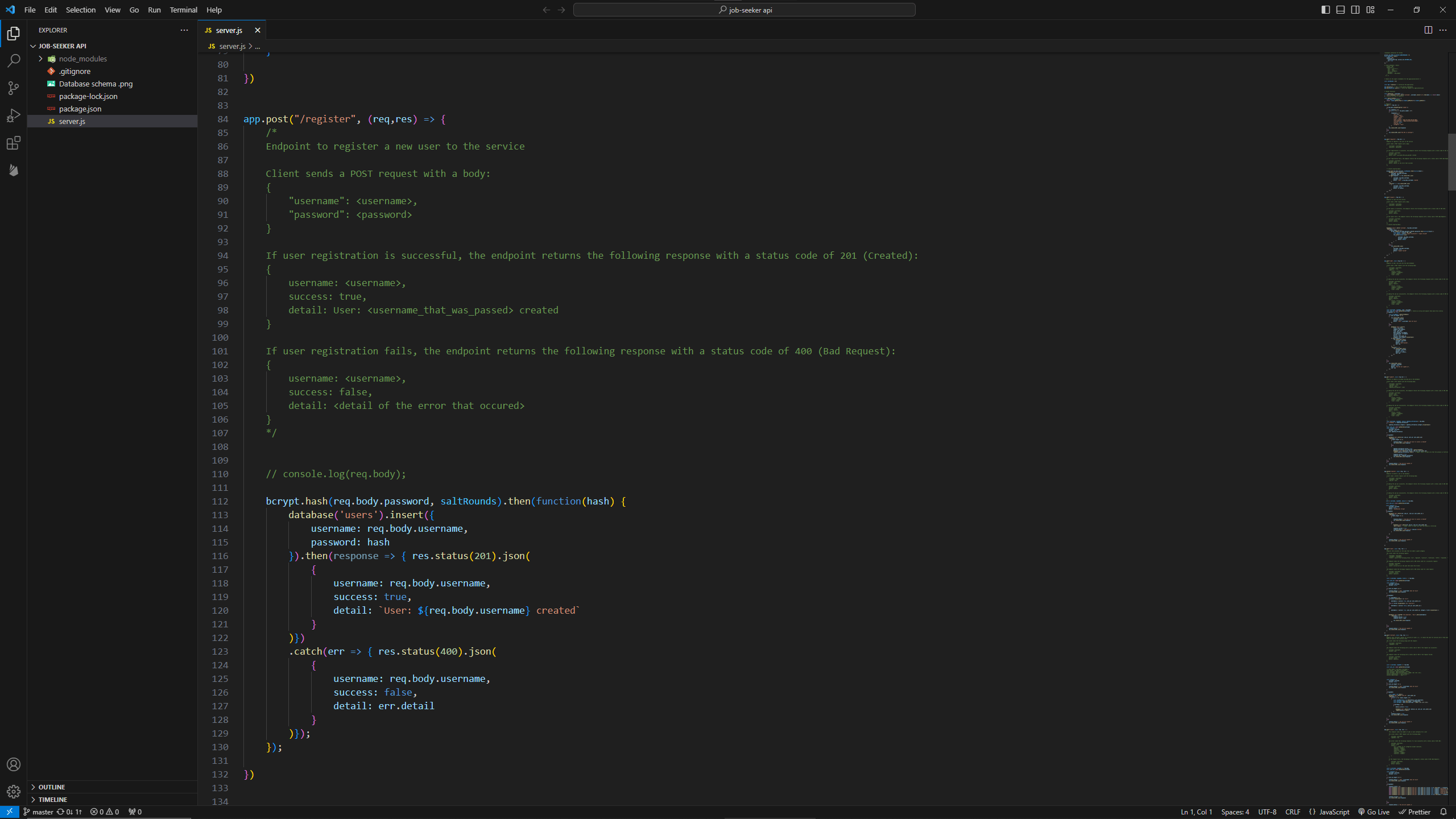Click the job-seeker api search field
This screenshot has height=819, width=1456.
coord(744,10)
